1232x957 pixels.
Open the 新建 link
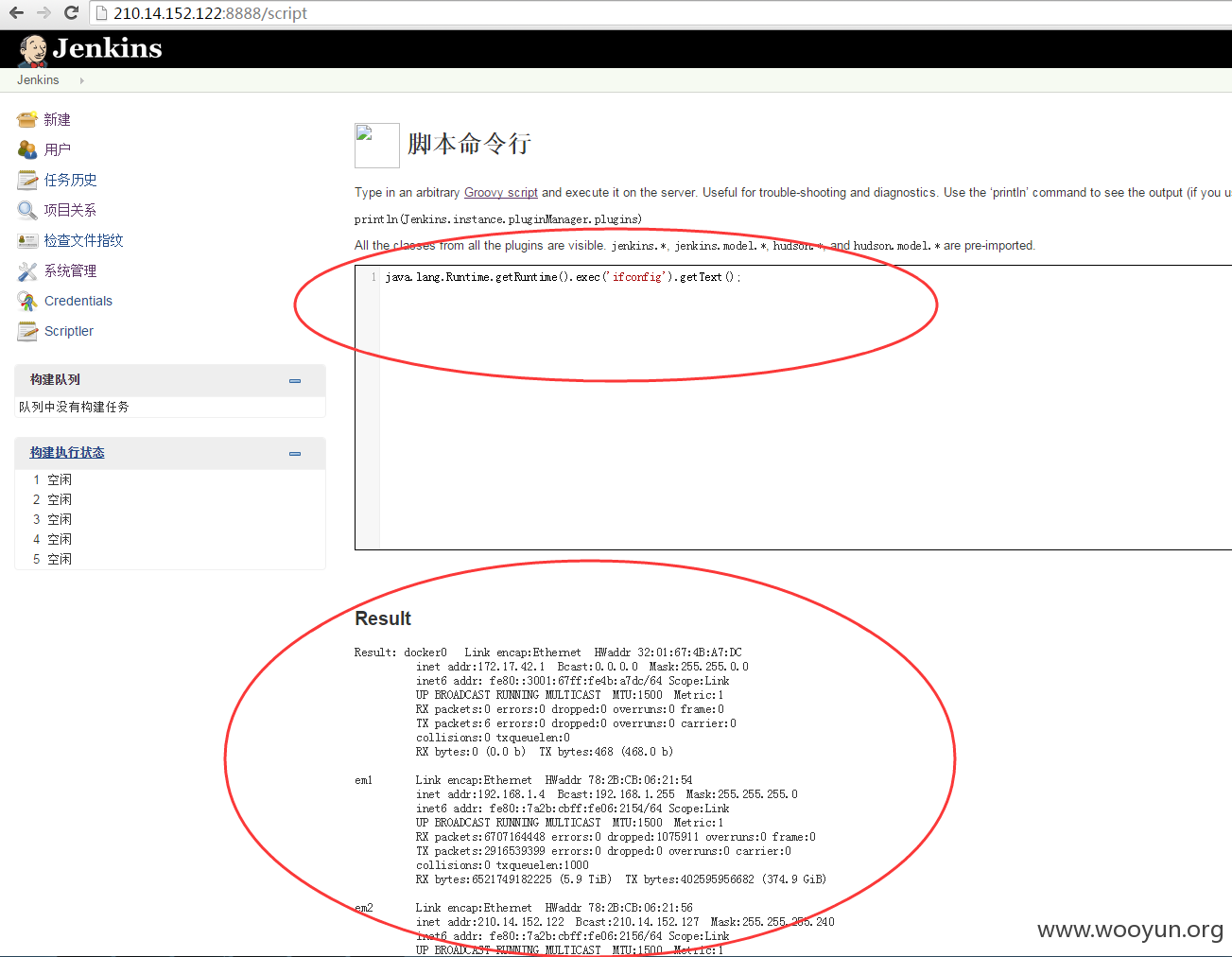pyautogui.click(x=57, y=120)
